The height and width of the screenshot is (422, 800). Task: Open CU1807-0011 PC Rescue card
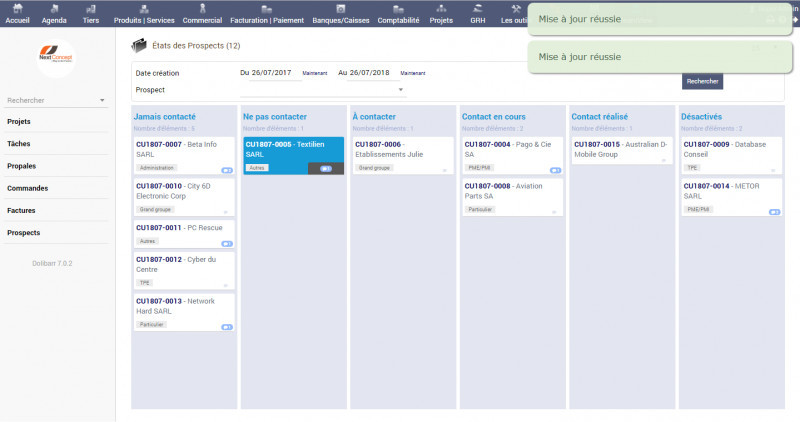(x=184, y=234)
